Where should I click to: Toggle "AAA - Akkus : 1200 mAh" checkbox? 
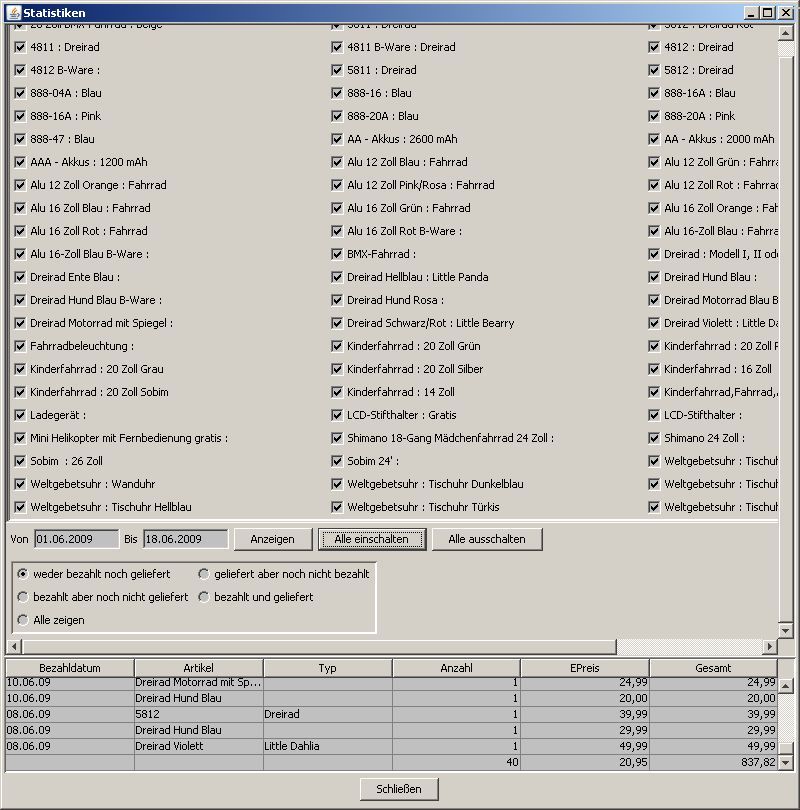20,162
